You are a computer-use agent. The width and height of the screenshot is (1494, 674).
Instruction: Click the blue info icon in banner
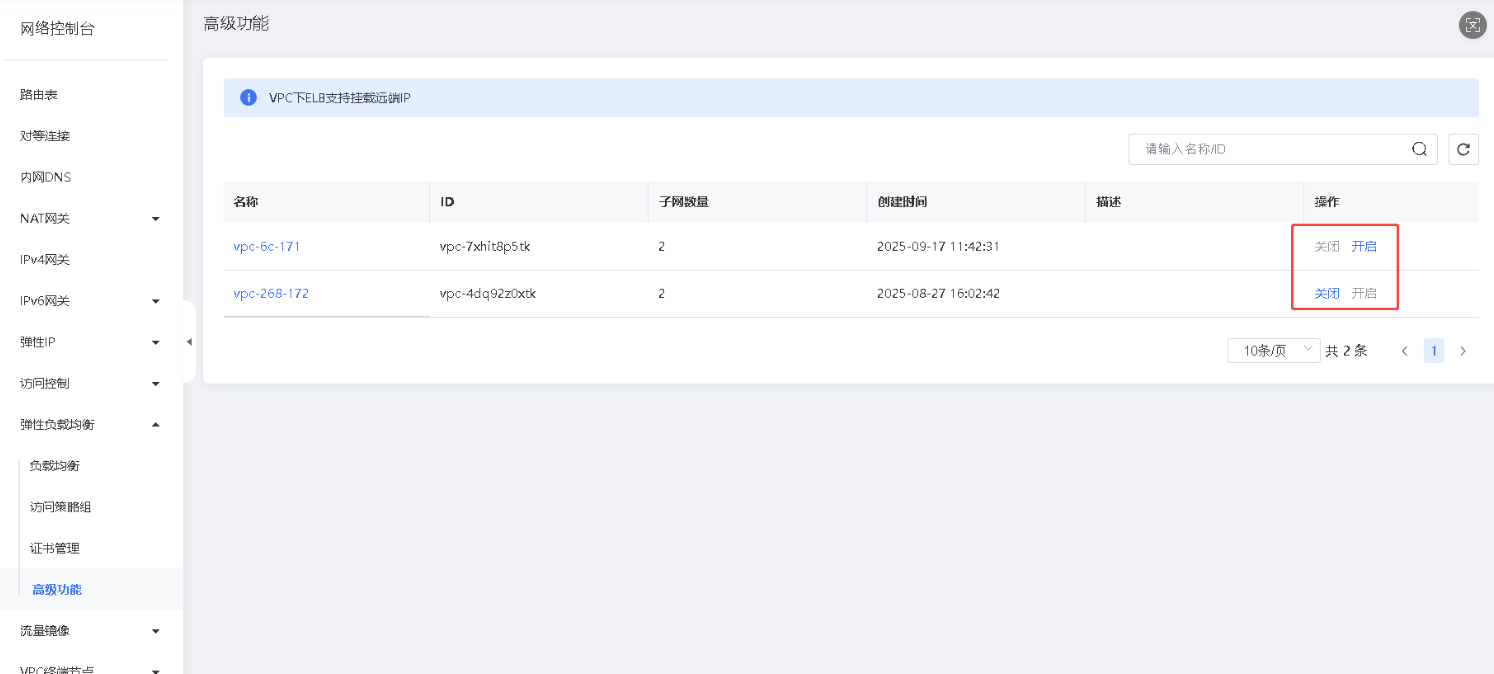click(248, 98)
